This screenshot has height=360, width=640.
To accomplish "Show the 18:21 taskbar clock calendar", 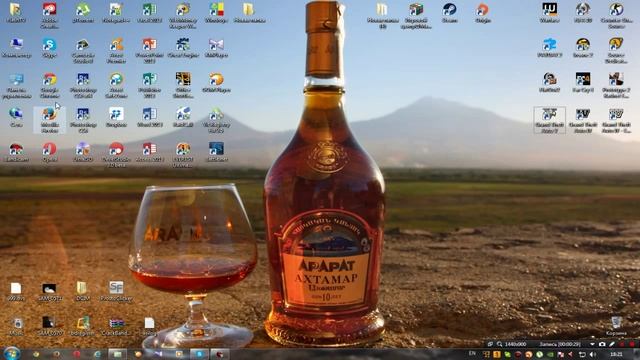I will [616, 354].
